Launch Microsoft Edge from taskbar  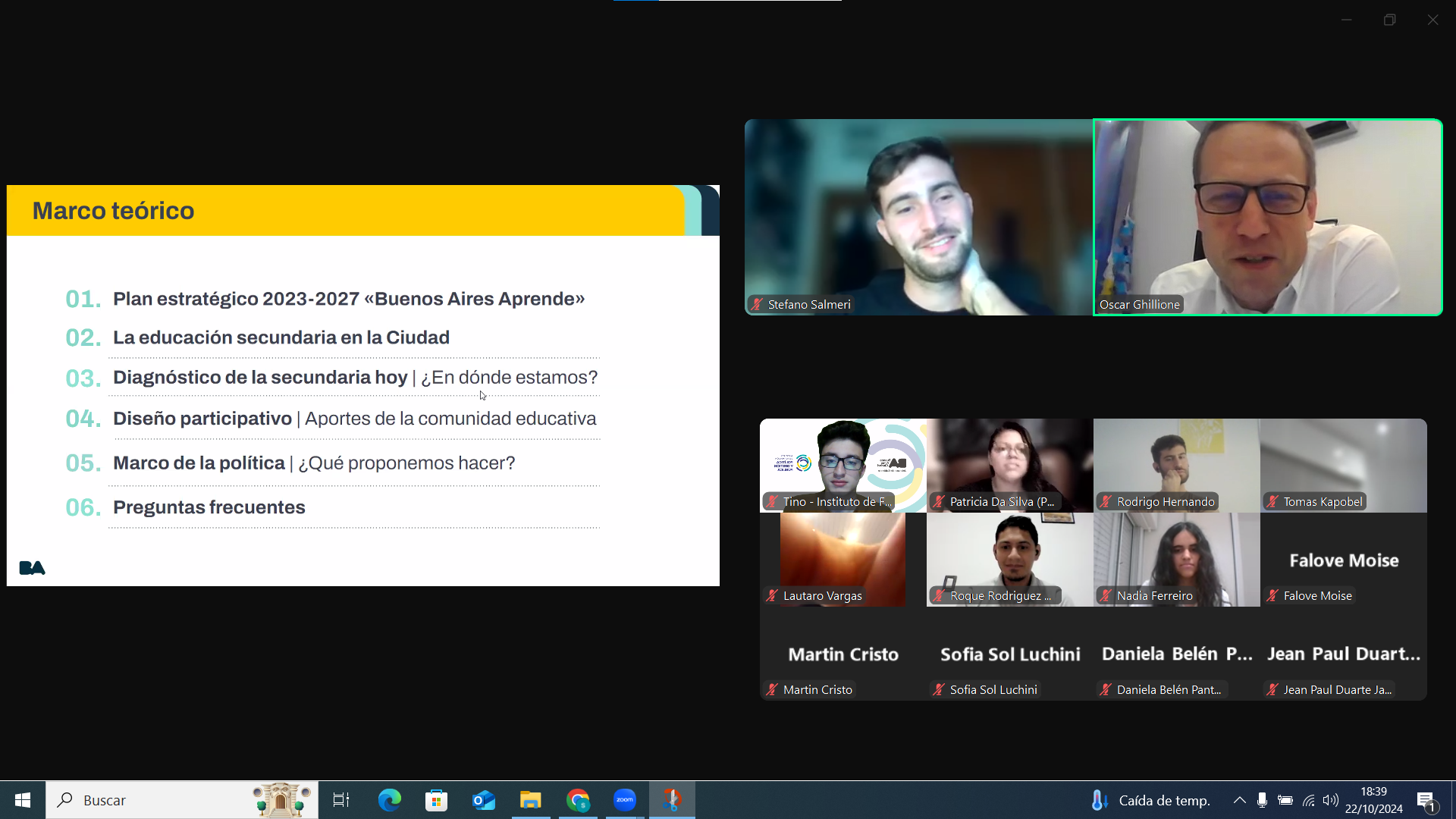tap(389, 800)
